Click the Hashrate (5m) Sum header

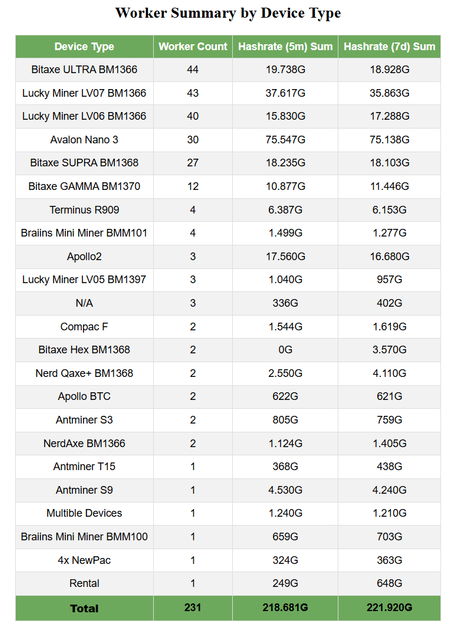(x=285, y=47)
